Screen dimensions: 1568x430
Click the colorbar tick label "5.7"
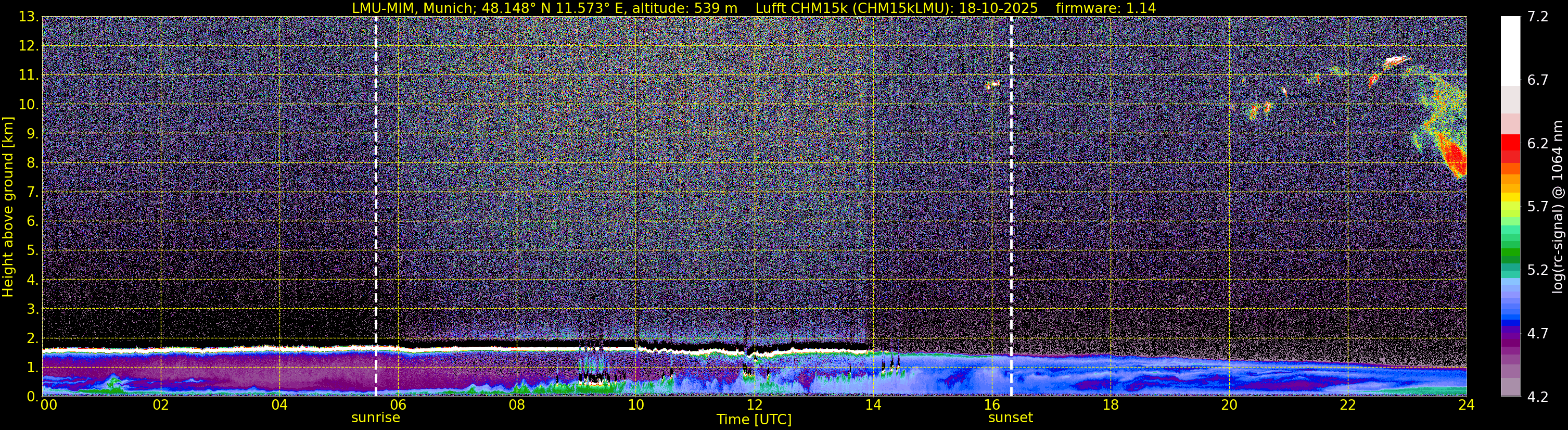pos(1538,207)
